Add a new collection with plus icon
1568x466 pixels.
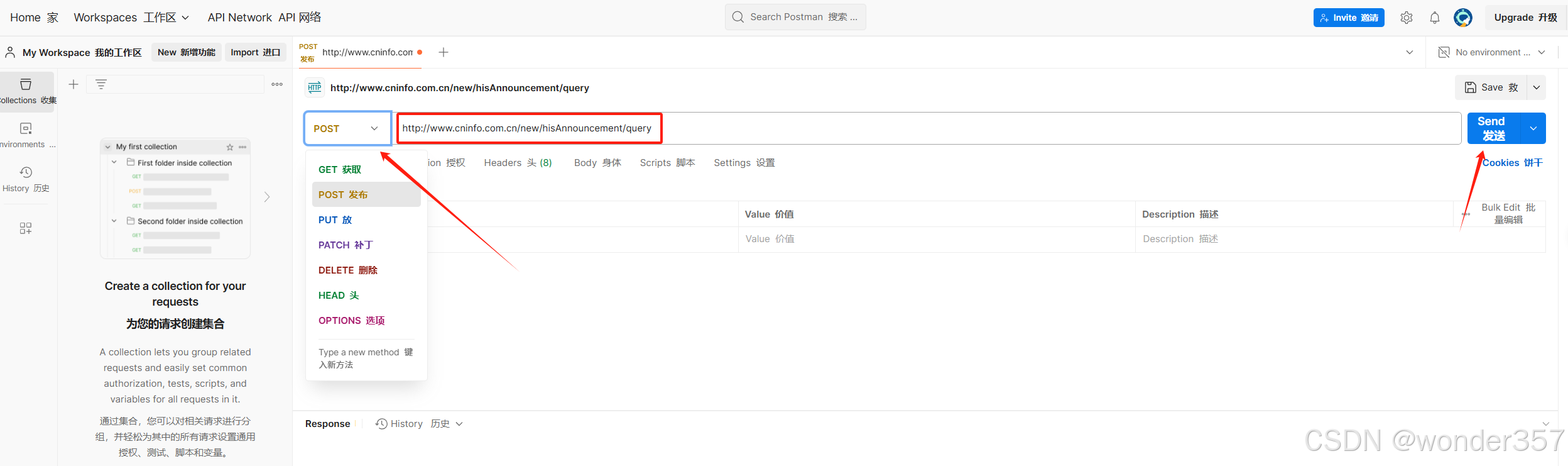pos(73,84)
